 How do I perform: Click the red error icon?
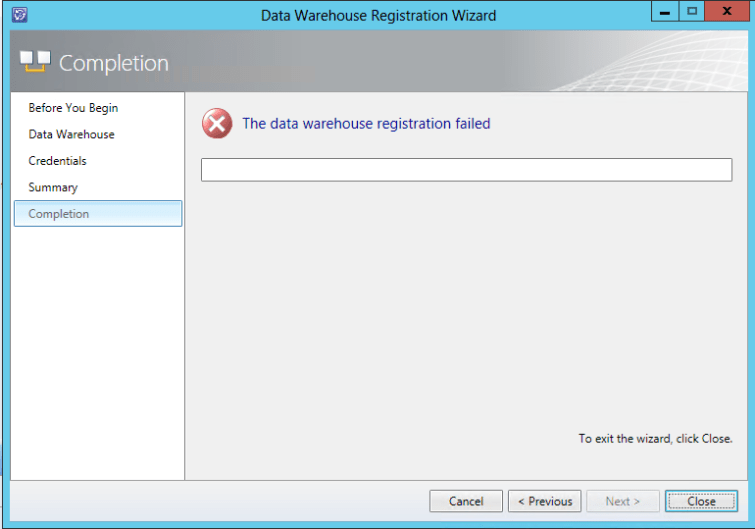[x=217, y=124]
